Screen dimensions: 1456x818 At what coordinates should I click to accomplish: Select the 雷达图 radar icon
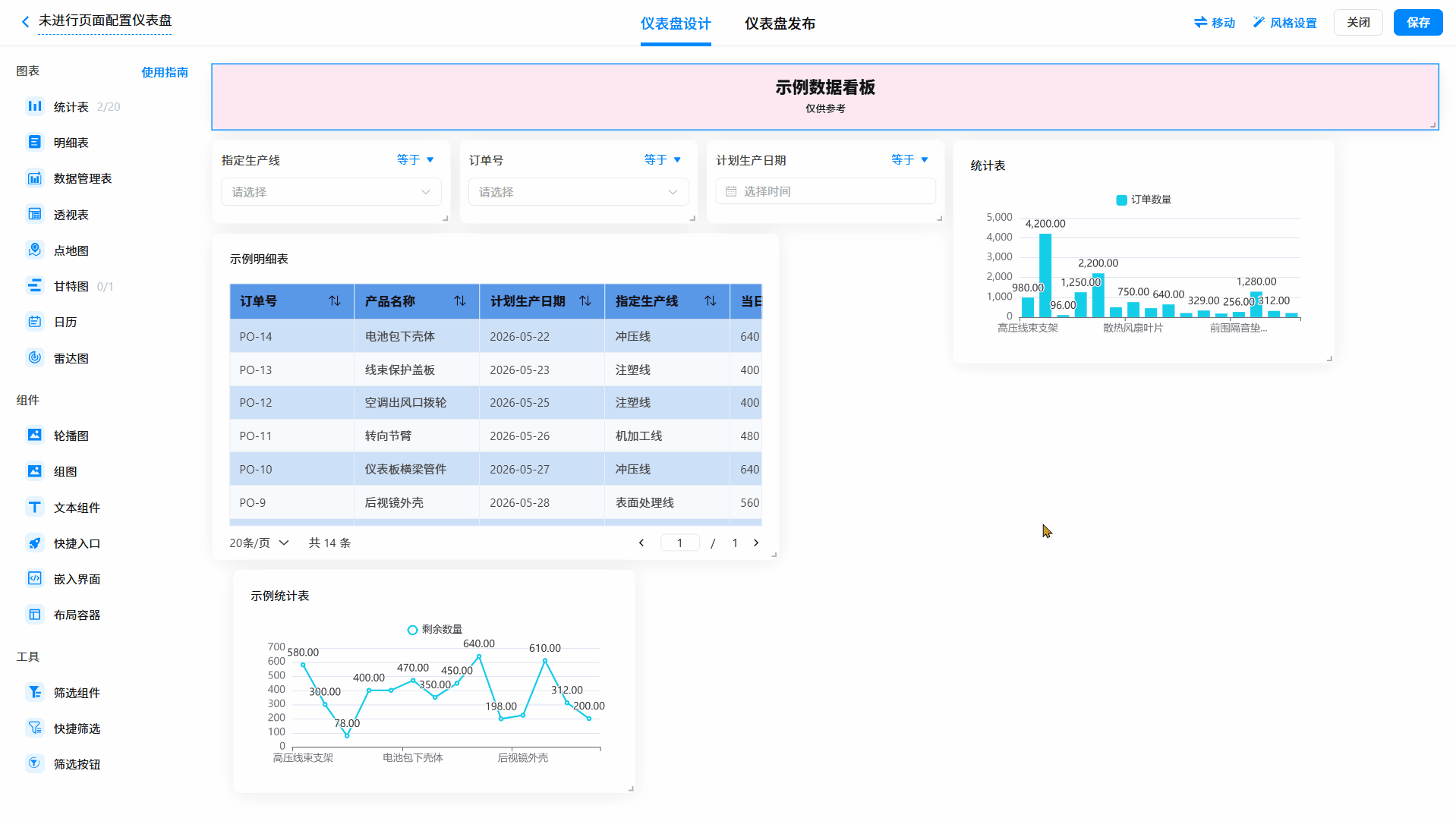[35, 357]
